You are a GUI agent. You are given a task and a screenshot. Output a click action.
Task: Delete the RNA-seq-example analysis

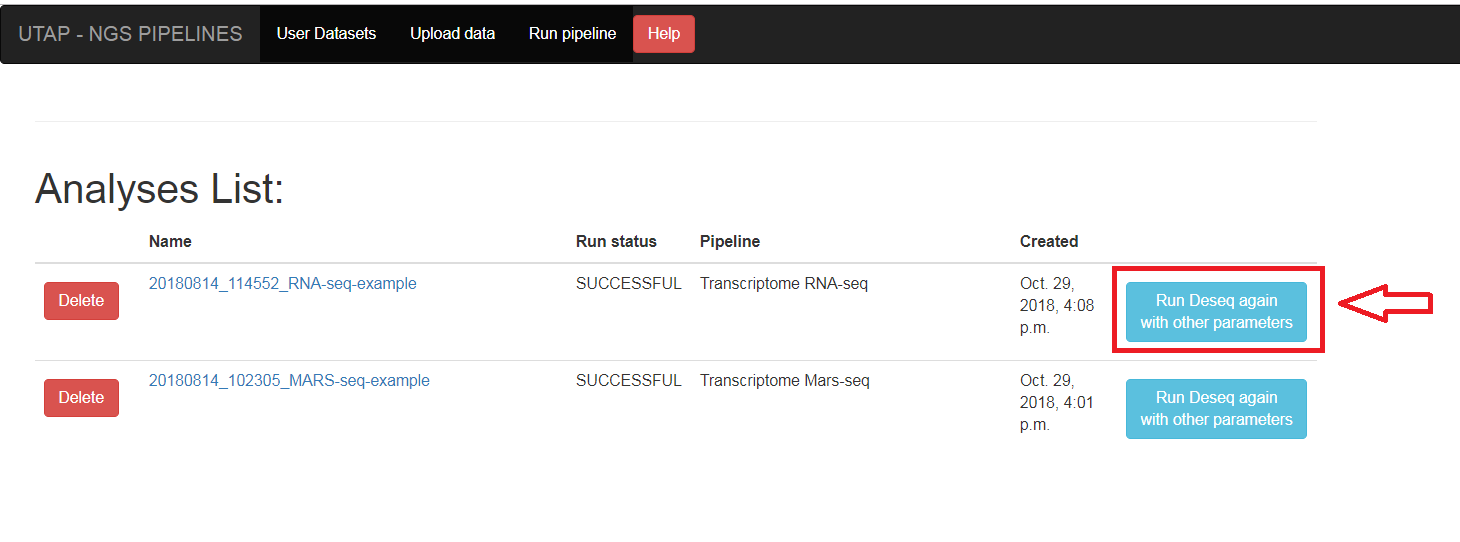81,301
